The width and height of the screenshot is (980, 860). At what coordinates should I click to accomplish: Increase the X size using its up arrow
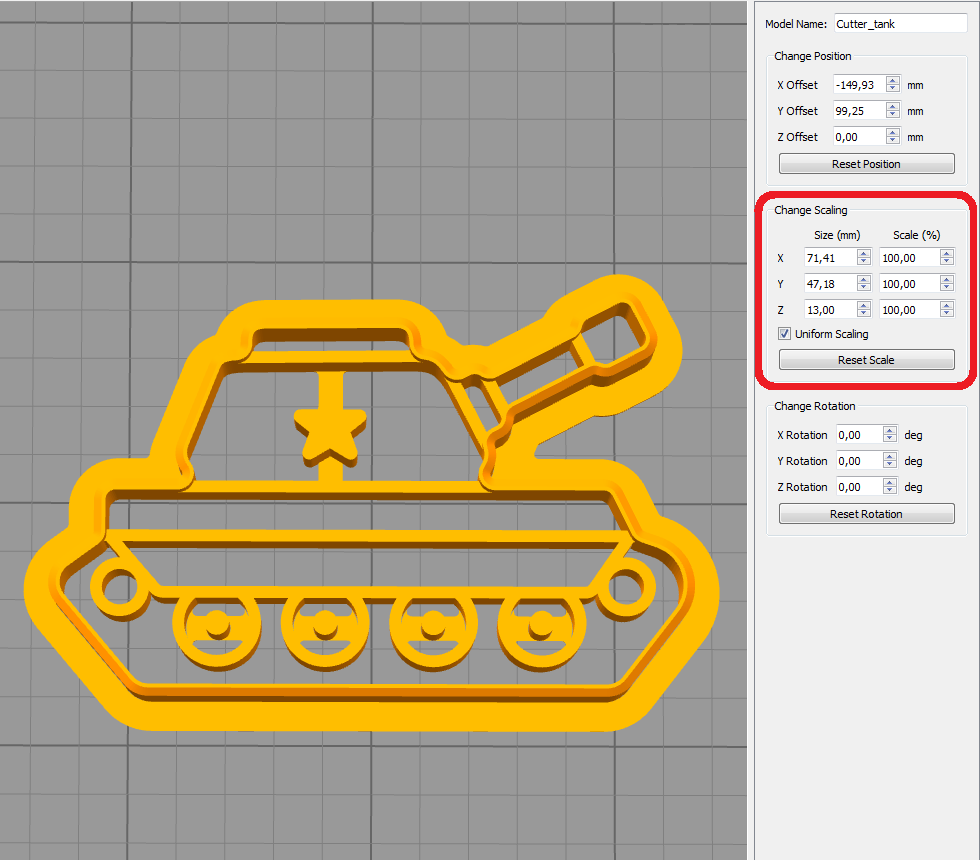point(863,253)
